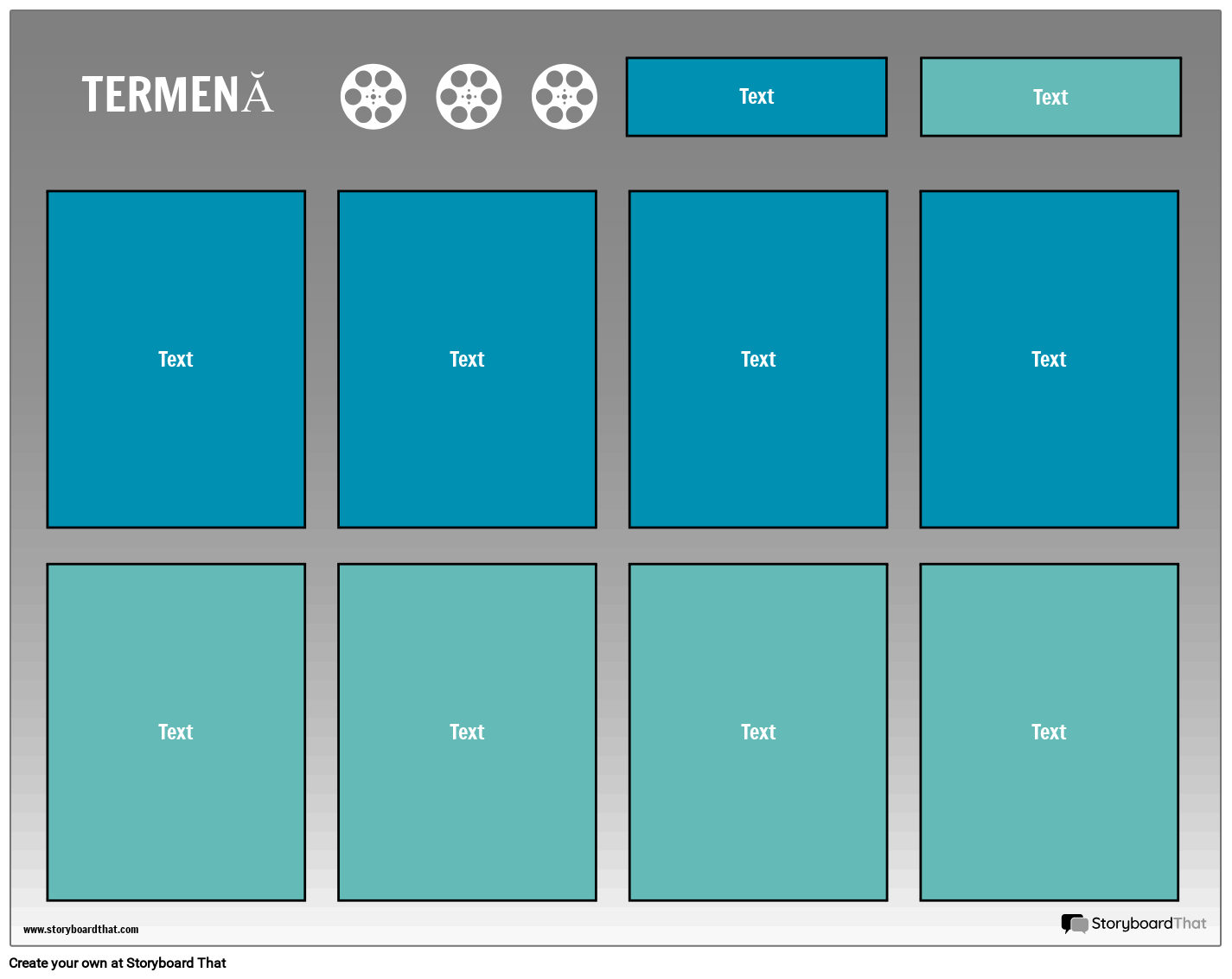Open the www.storyboardthat.com link
This screenshot has height=979, width=1232.
click(x=81, y=929)
